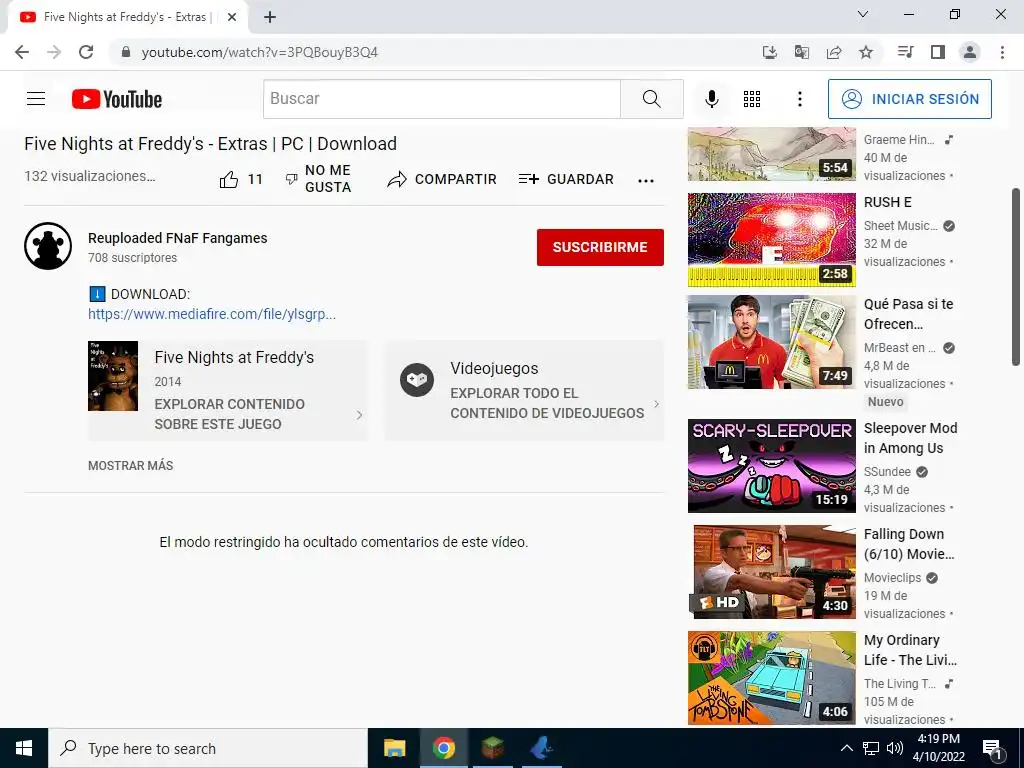Open Five Nights at Freddy's game card

pos(227,391)
